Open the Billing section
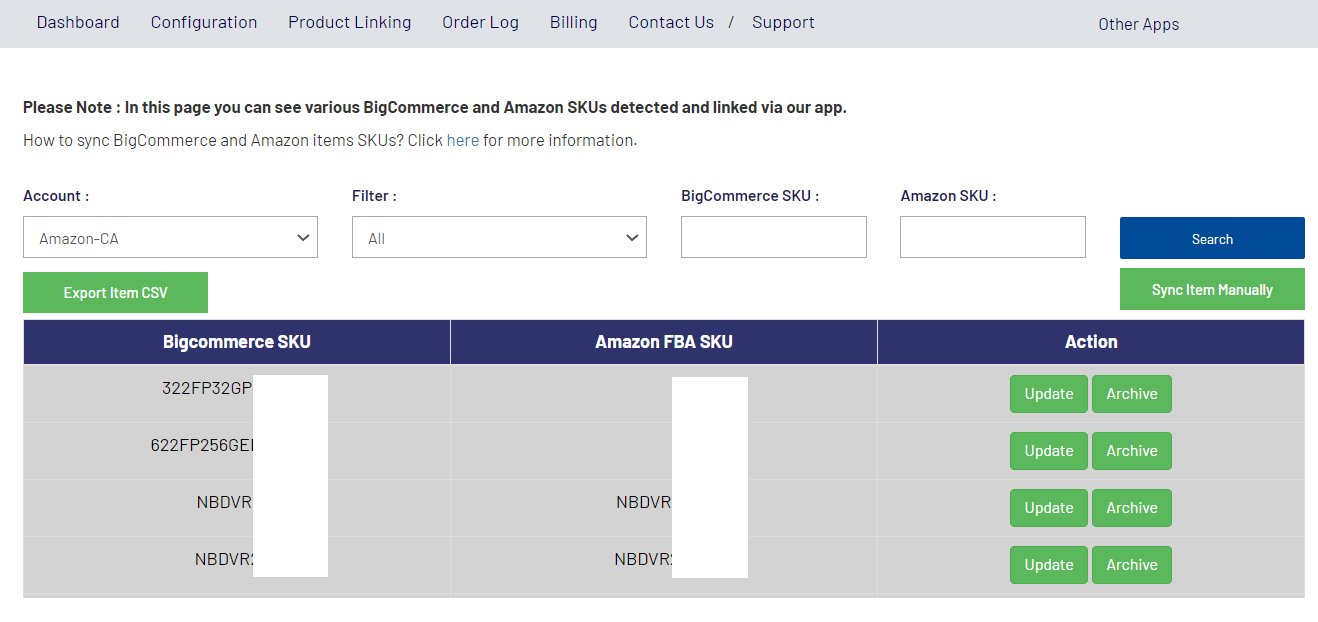Image resolution: width=1318 pixels, height=622 pixels. (573, 22)
